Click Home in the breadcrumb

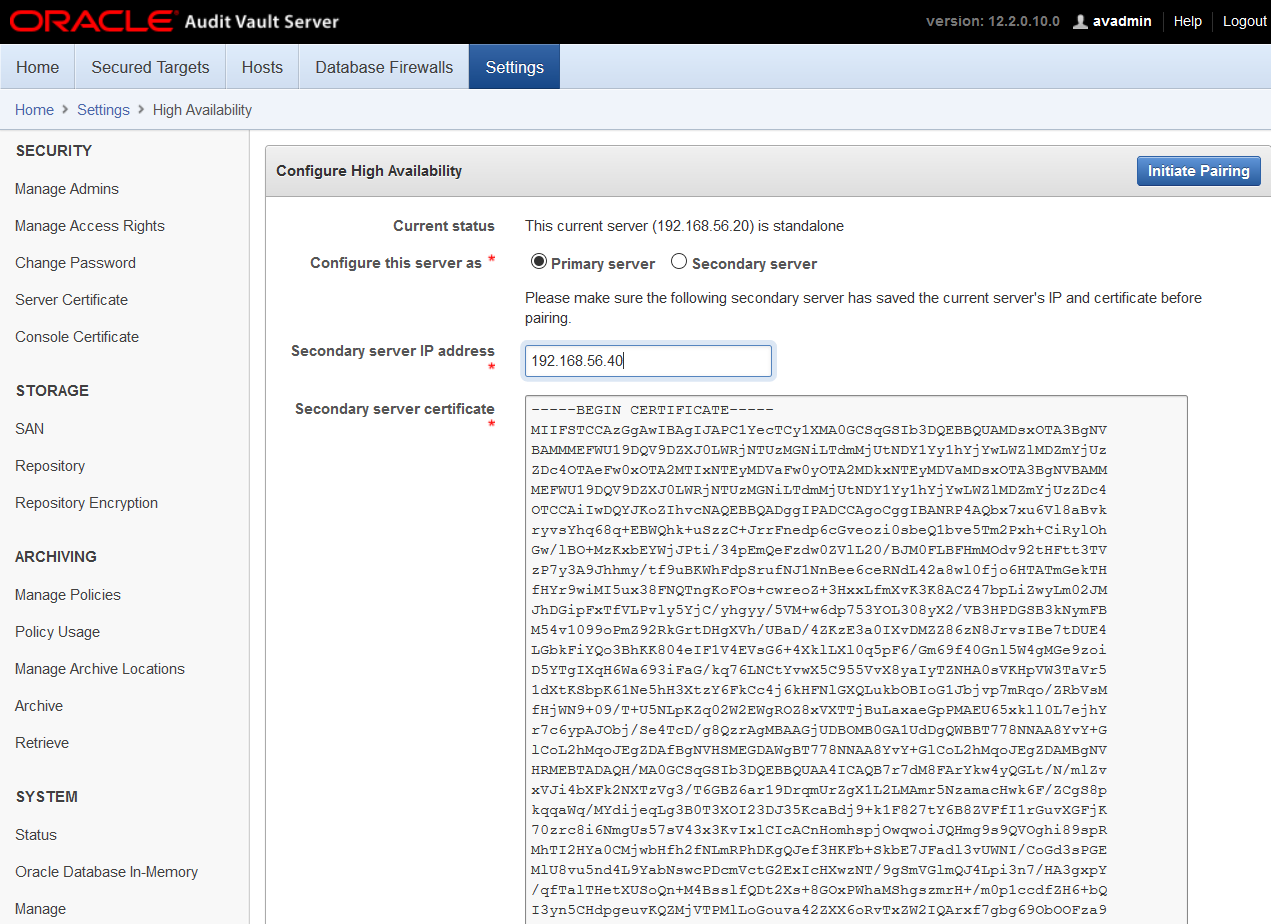click(x=34, y=110)
